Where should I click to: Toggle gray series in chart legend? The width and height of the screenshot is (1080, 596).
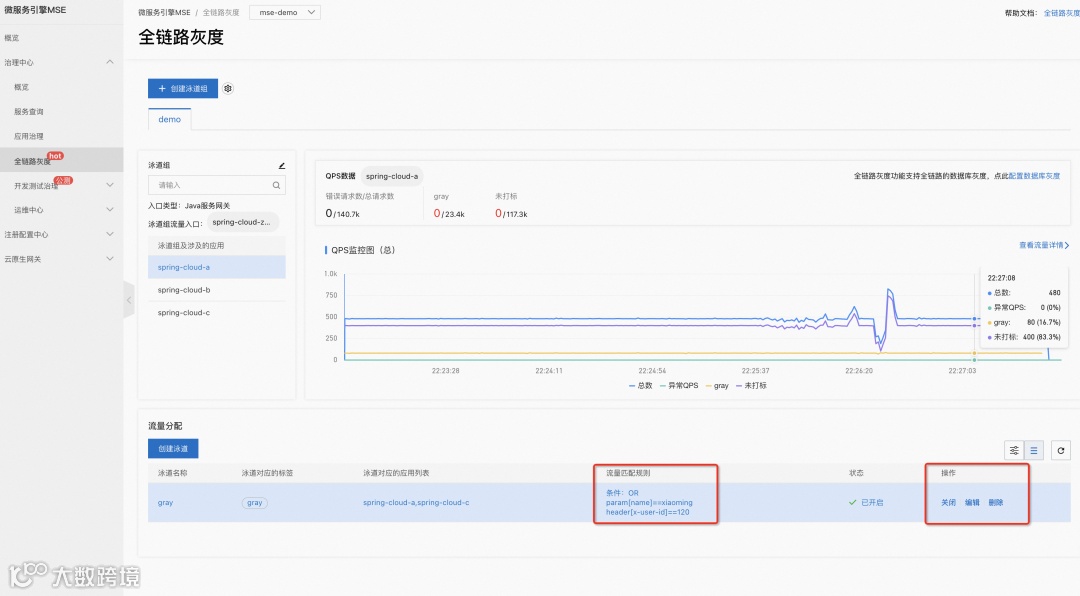pyautogui.click(x=716, y=386)
